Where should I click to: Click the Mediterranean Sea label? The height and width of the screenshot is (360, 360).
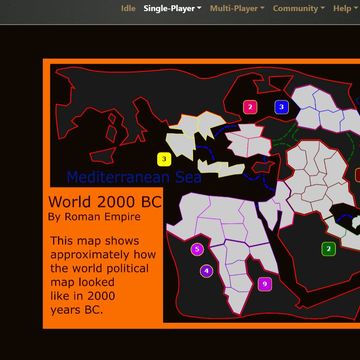click(134, 177)
